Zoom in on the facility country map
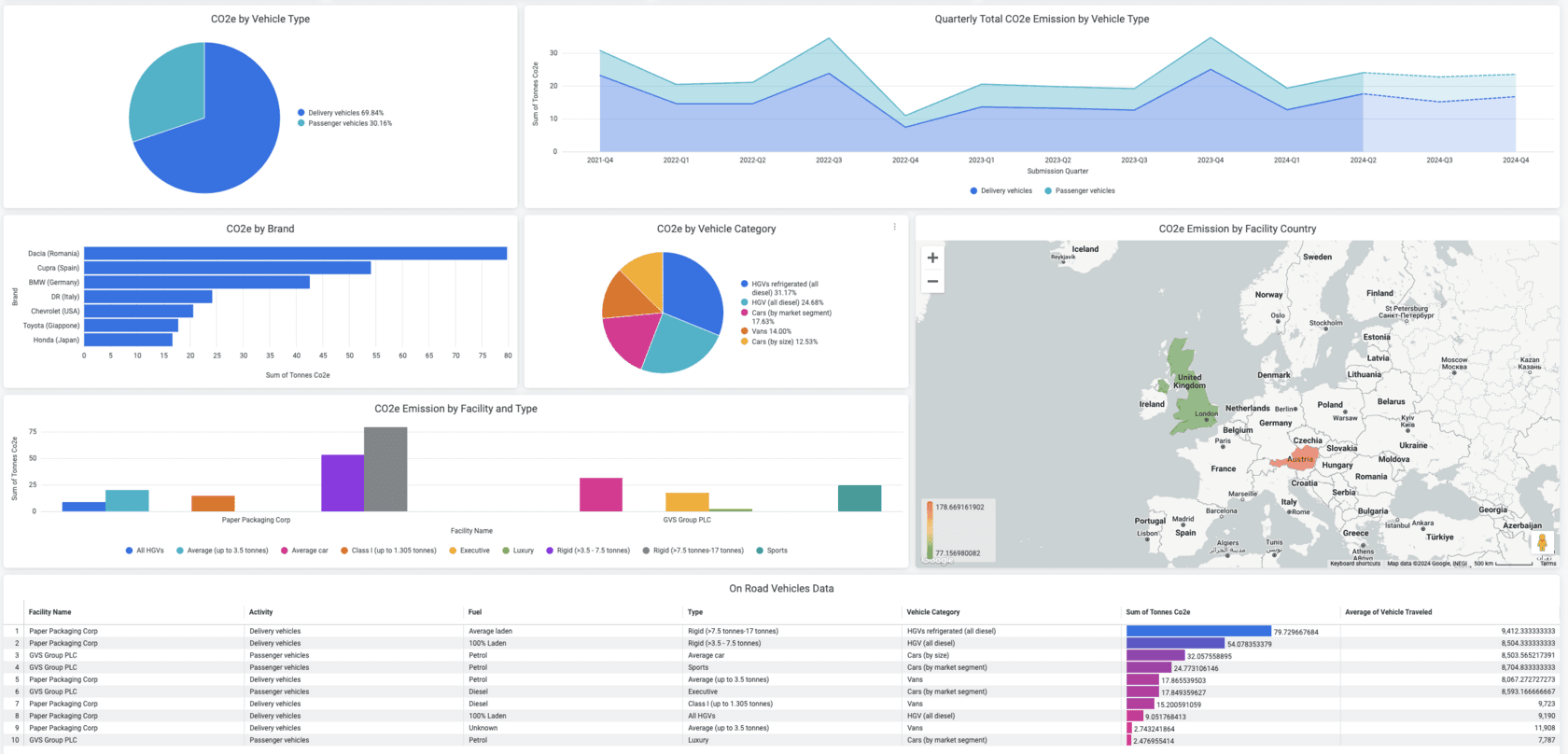The height and width of the screenshot is (754, 1568). tap(932, 258)
